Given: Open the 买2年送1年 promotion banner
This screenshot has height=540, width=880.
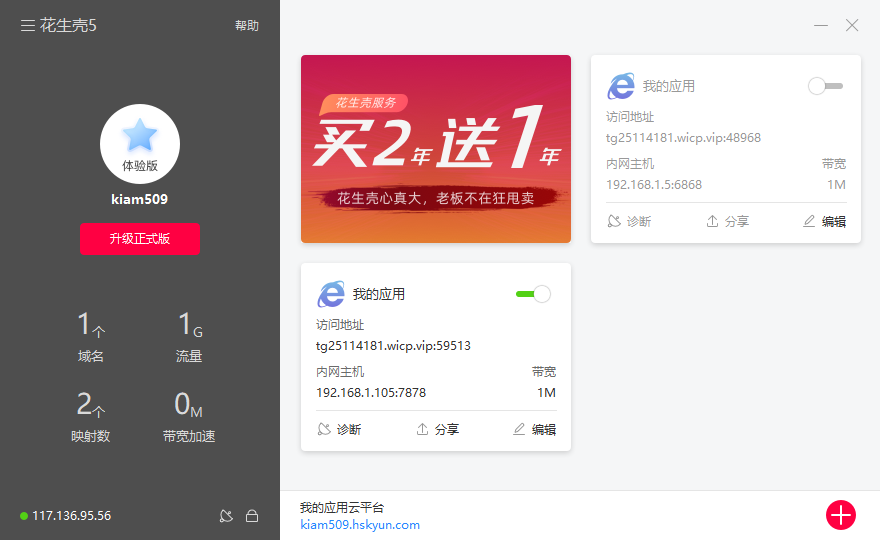Looking at the screenshot, I should (x=436, y=149).
